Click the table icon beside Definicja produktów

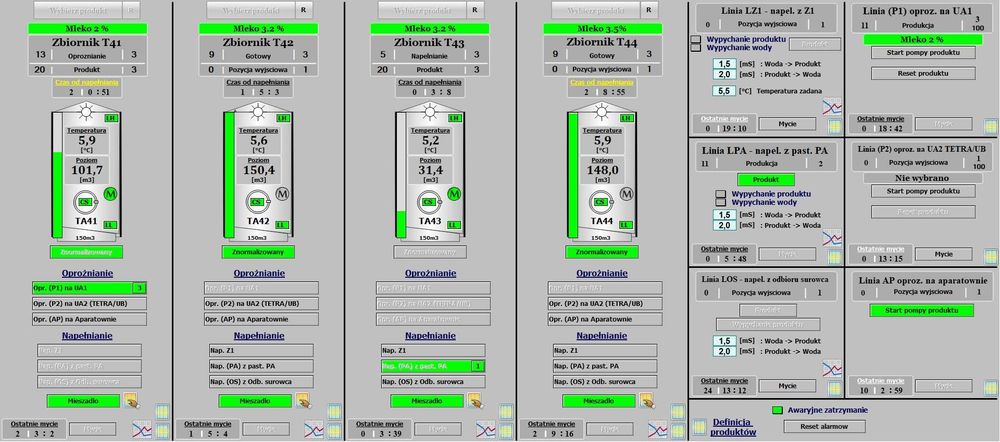[700, 426]
